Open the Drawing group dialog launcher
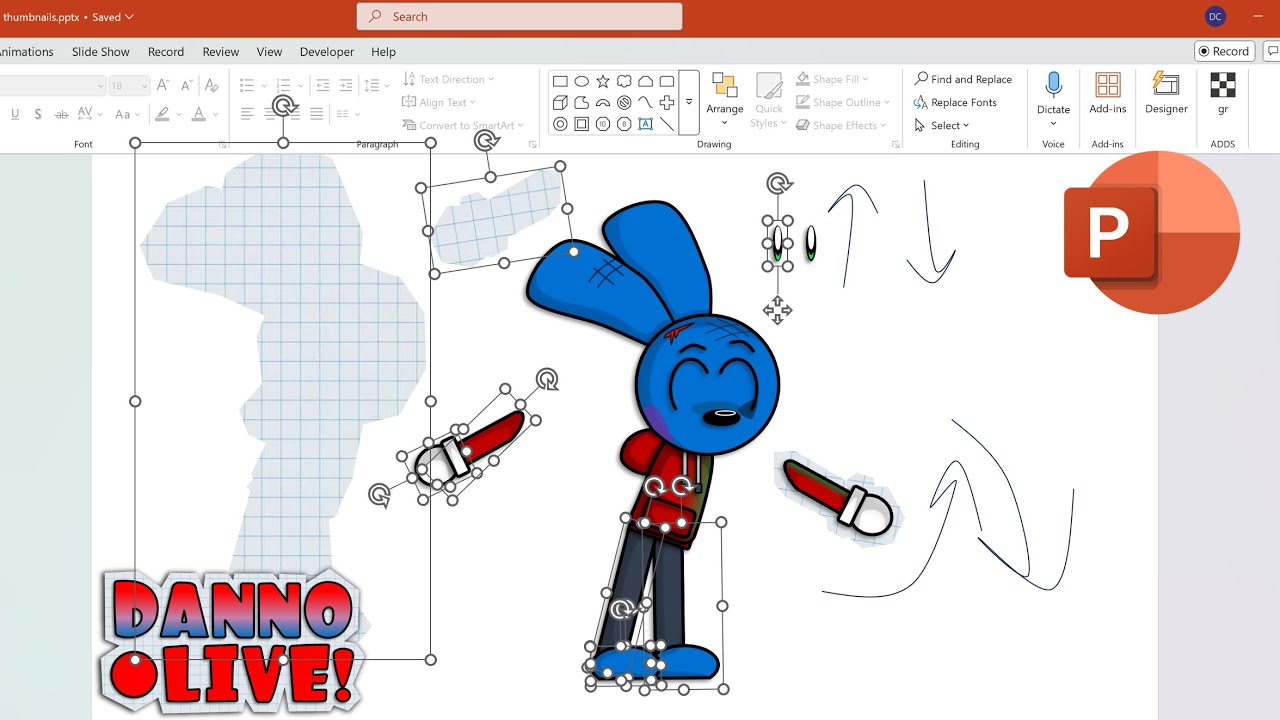Image resolution: width=1280 pixels, height=720 pixels. click(896, 145)
